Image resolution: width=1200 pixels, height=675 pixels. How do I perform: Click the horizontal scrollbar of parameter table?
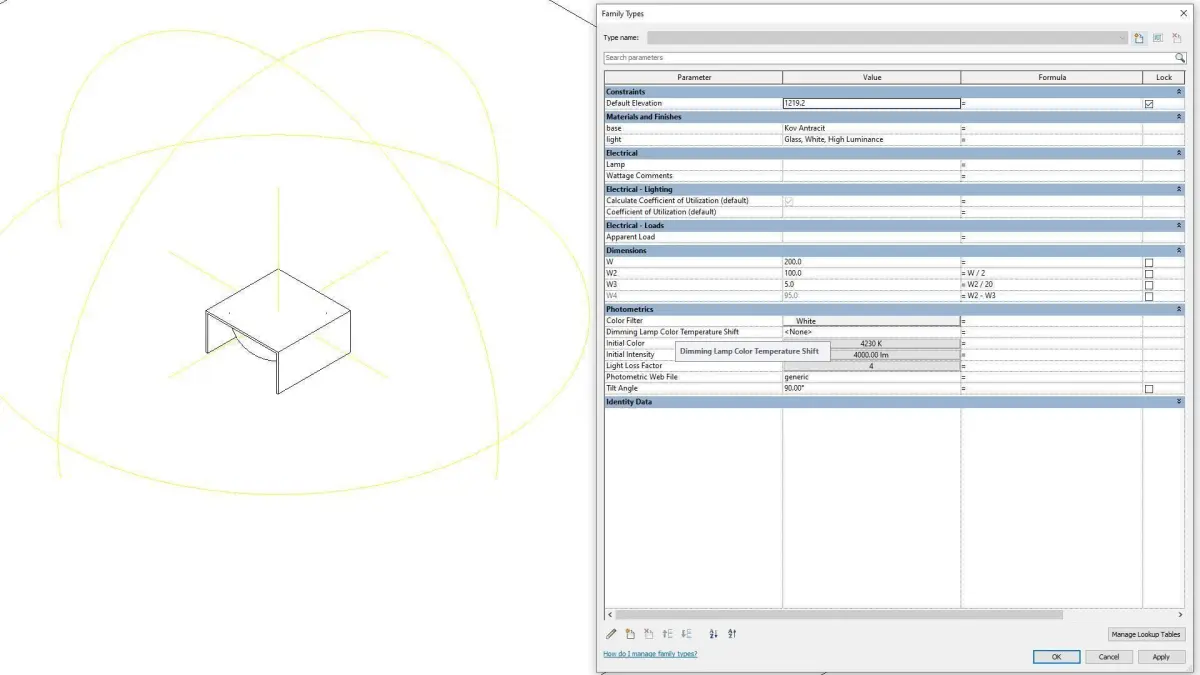pos(839,615)
